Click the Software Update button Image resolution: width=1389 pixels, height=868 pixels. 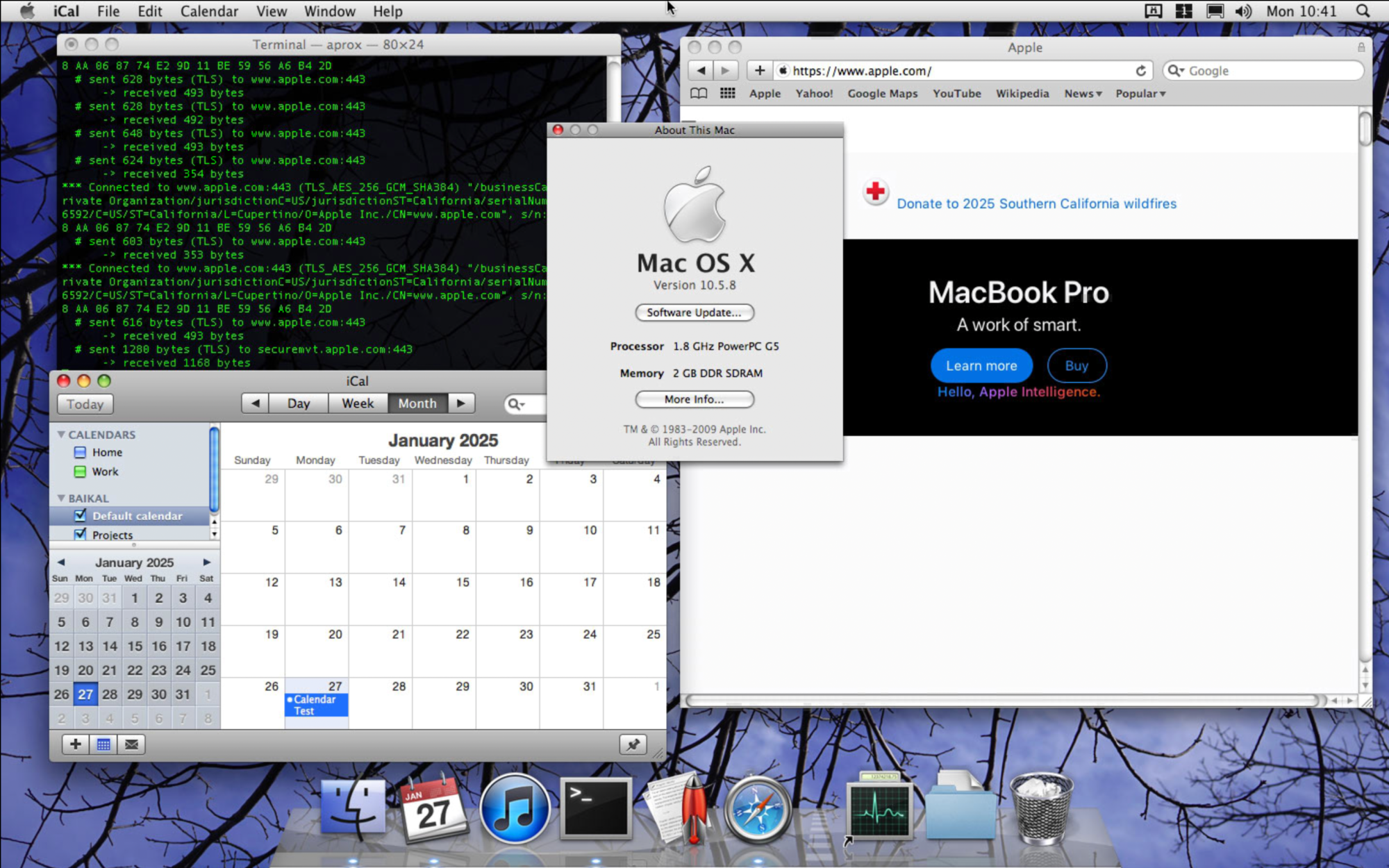tap(694, 312)
